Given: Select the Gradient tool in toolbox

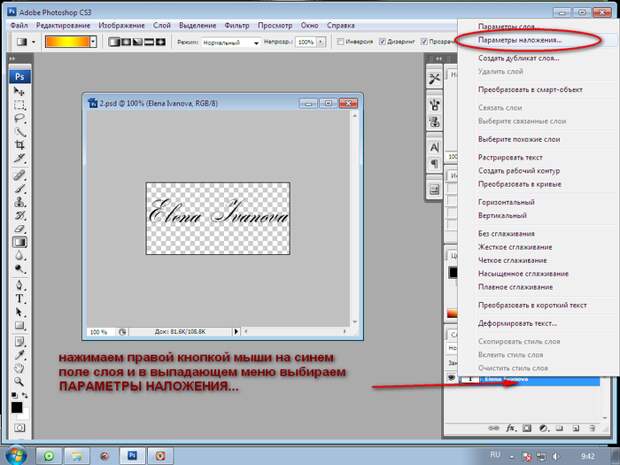Looking at the screenshot, I should 19,242.
